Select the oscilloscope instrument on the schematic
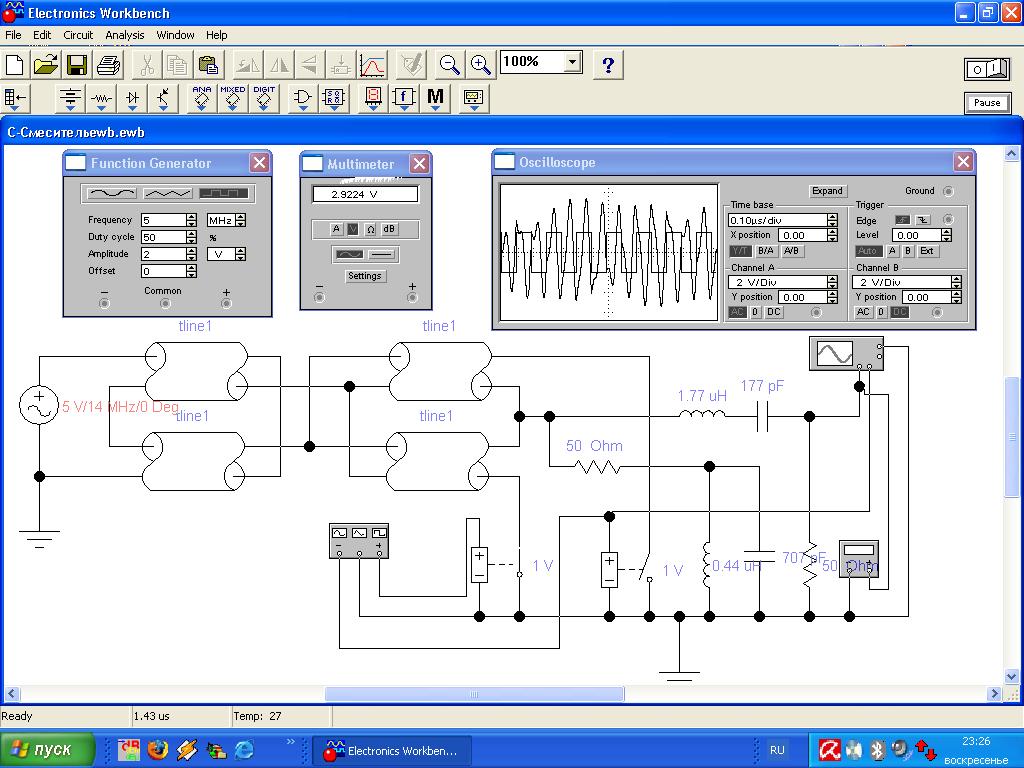This screenshot has height=768, width=1024. (x=846, y=353)
